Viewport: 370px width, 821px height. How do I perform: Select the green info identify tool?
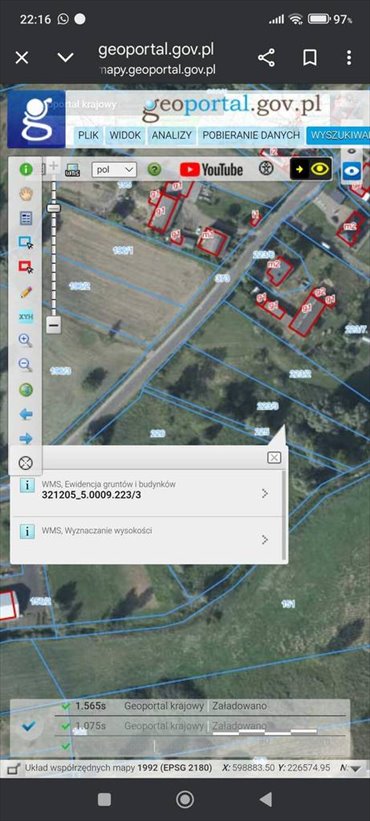click(26, 170)
